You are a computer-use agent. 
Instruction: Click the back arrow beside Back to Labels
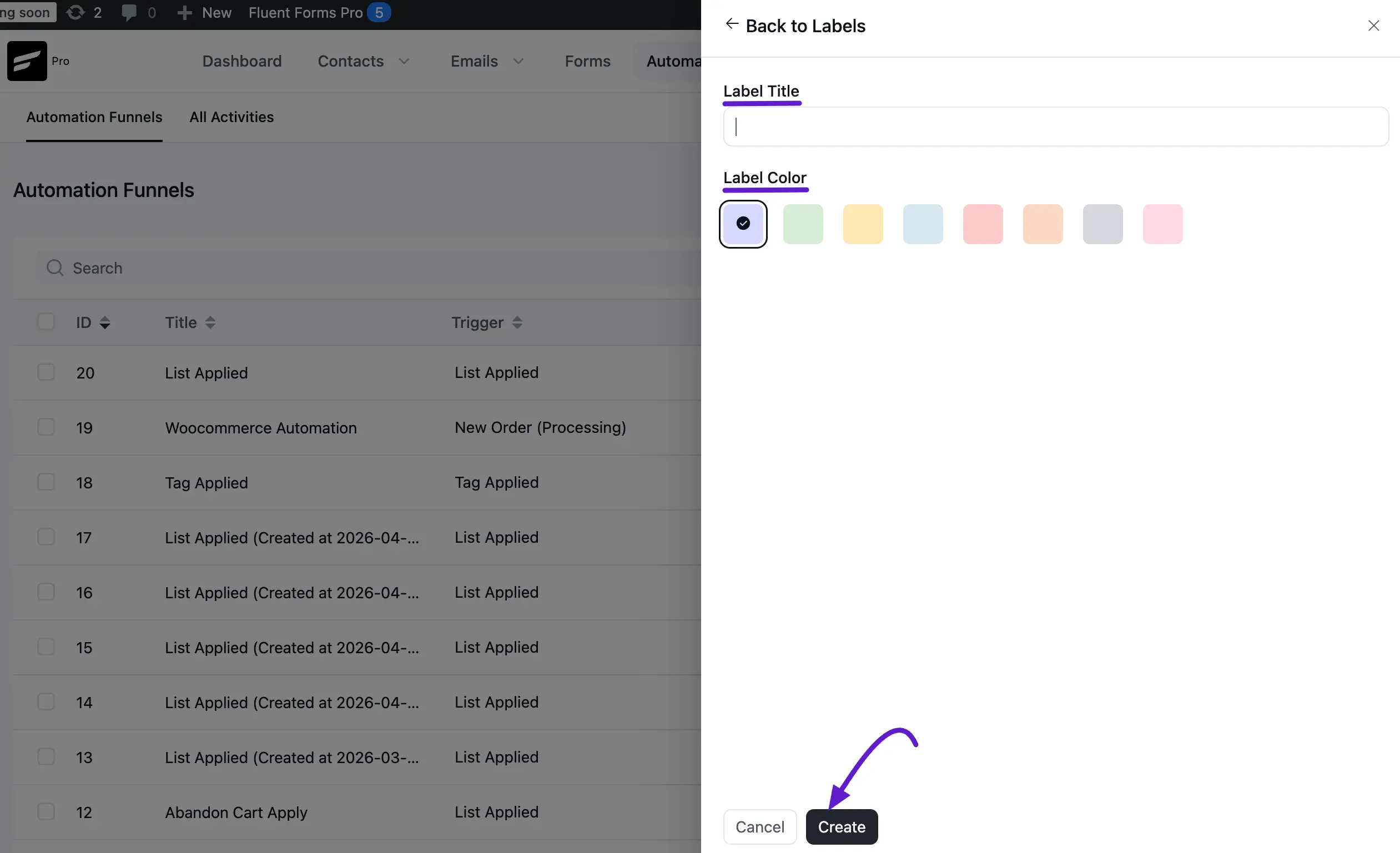tap(732, 24)
